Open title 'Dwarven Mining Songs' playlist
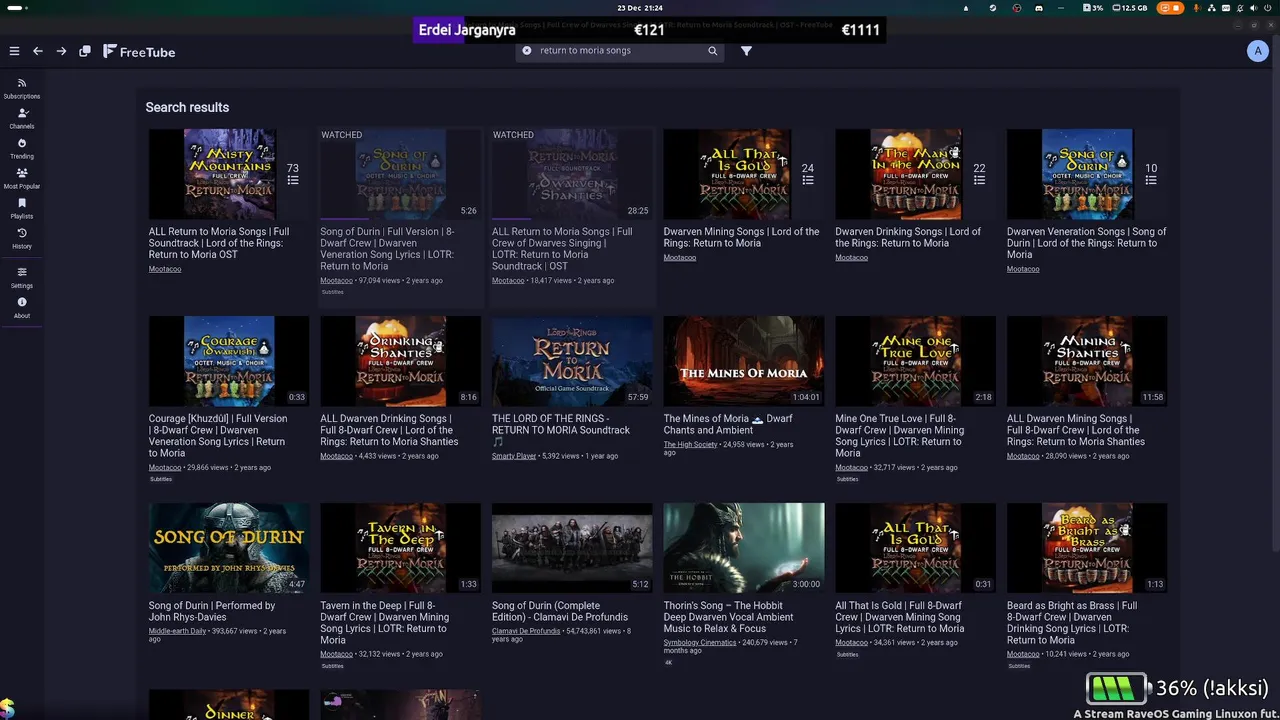 [741, 237]
